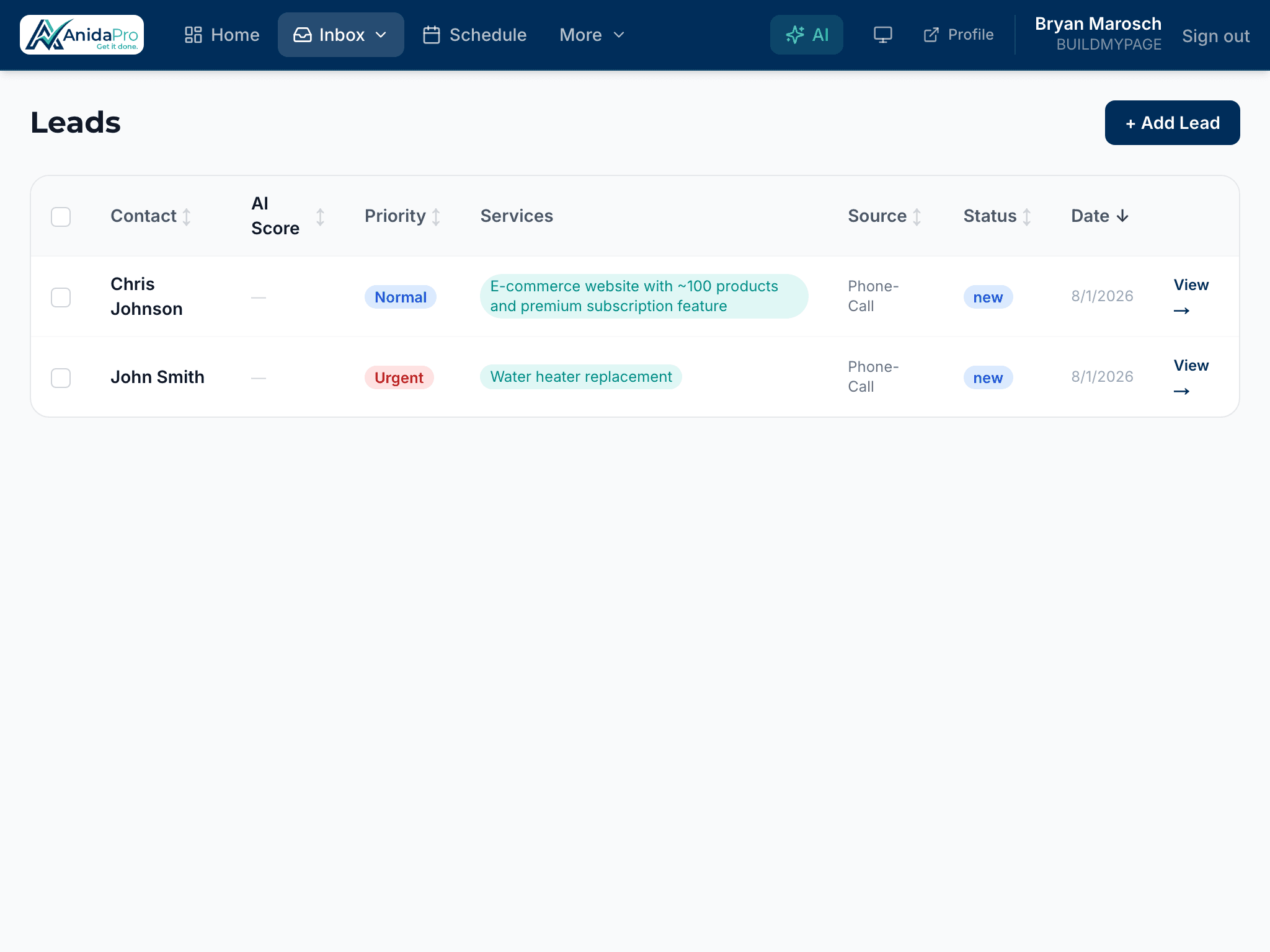Expand the Inbox dropdown menu
Screen dimensions: 1270x952
[x=340, y=35]
